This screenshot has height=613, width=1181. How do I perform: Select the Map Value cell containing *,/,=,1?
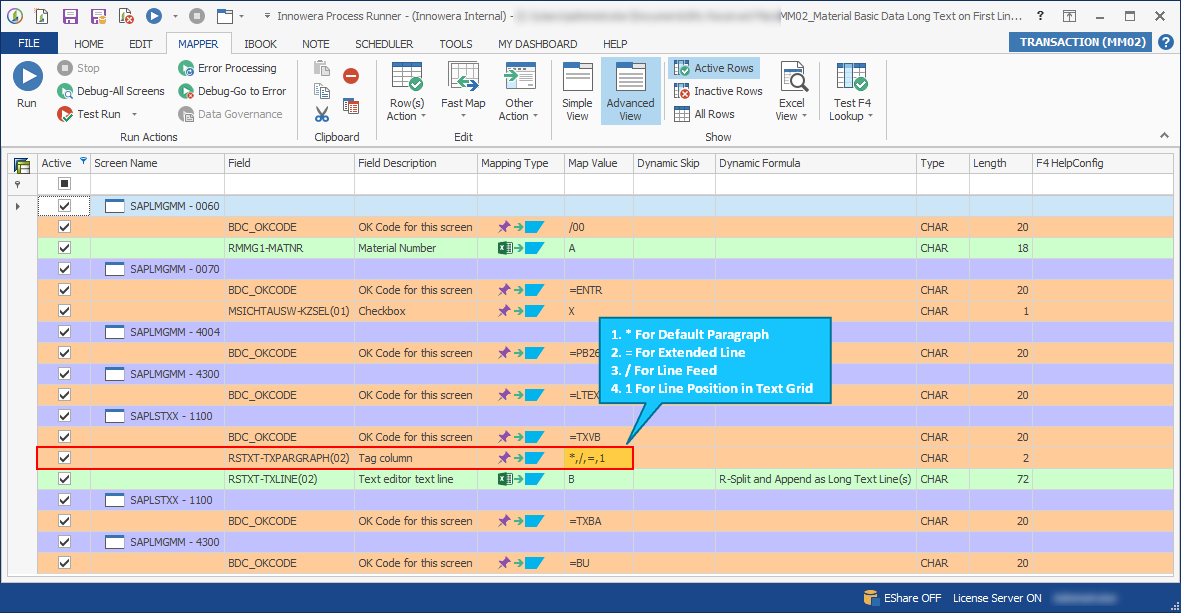[598, 458]
